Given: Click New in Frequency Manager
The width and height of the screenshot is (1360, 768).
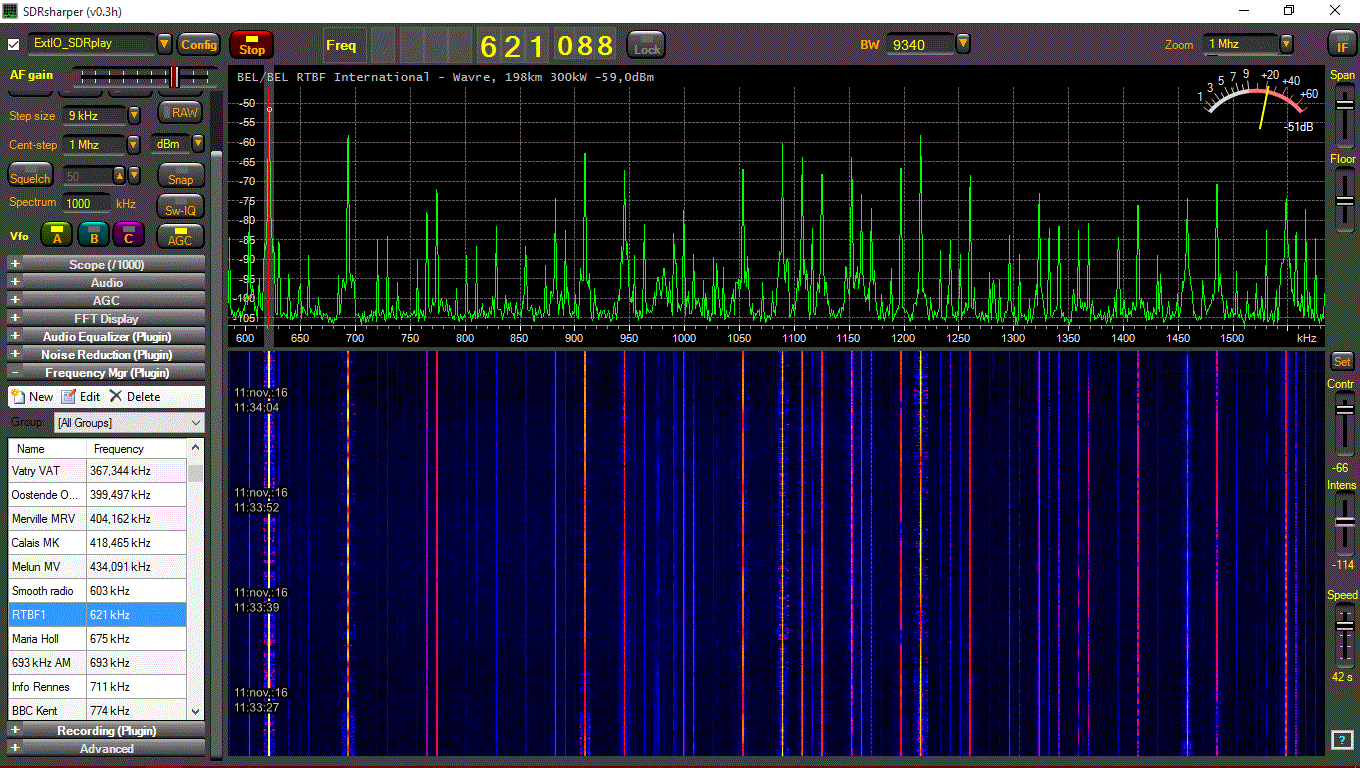Looking at the screenshot, I should coord(32,397).
